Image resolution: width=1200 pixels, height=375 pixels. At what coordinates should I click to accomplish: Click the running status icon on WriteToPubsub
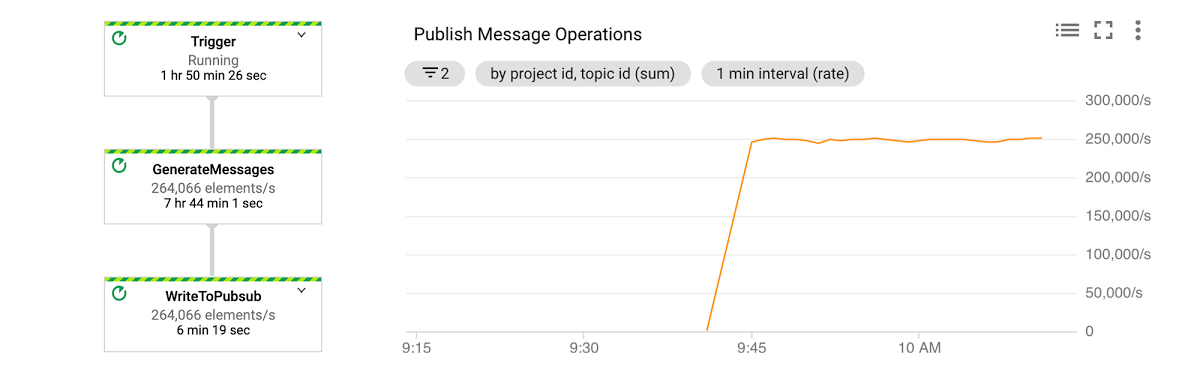point(120,293)
